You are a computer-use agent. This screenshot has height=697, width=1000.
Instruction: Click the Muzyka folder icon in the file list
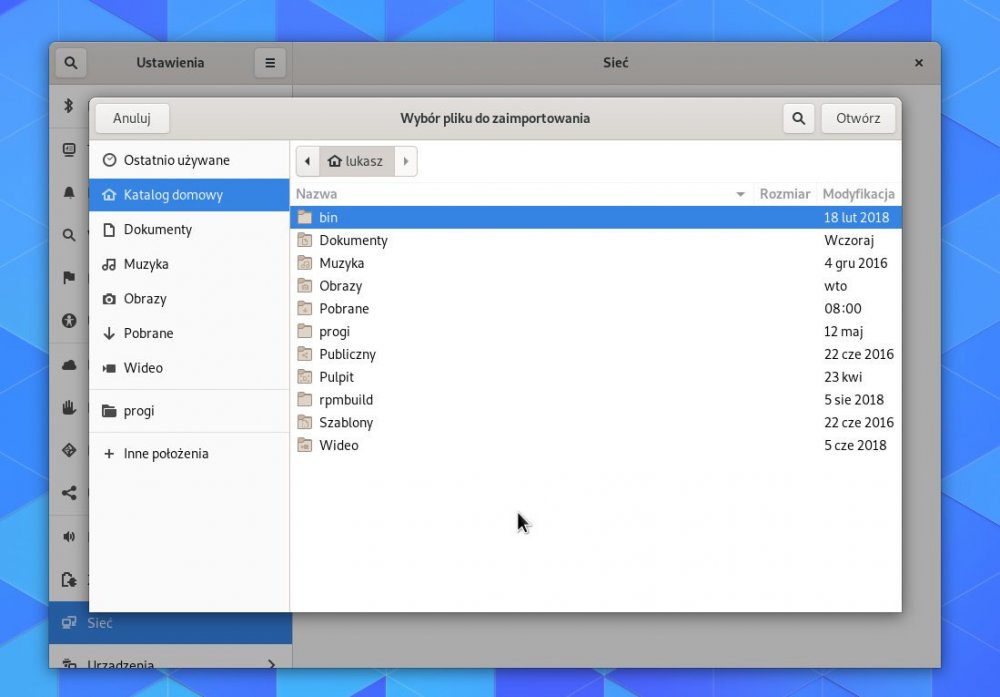coord(305,263)
